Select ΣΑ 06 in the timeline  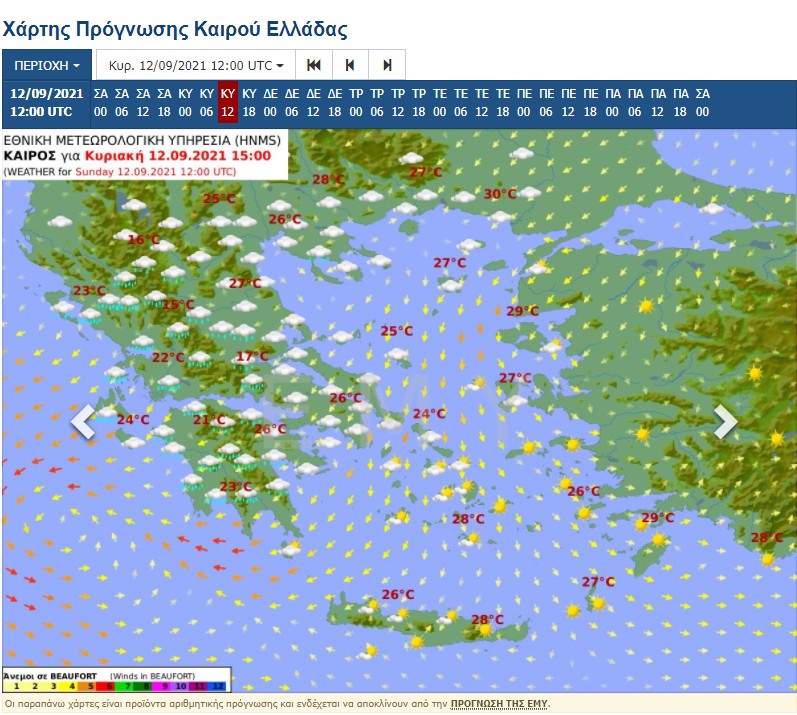(x=121, y=102)
